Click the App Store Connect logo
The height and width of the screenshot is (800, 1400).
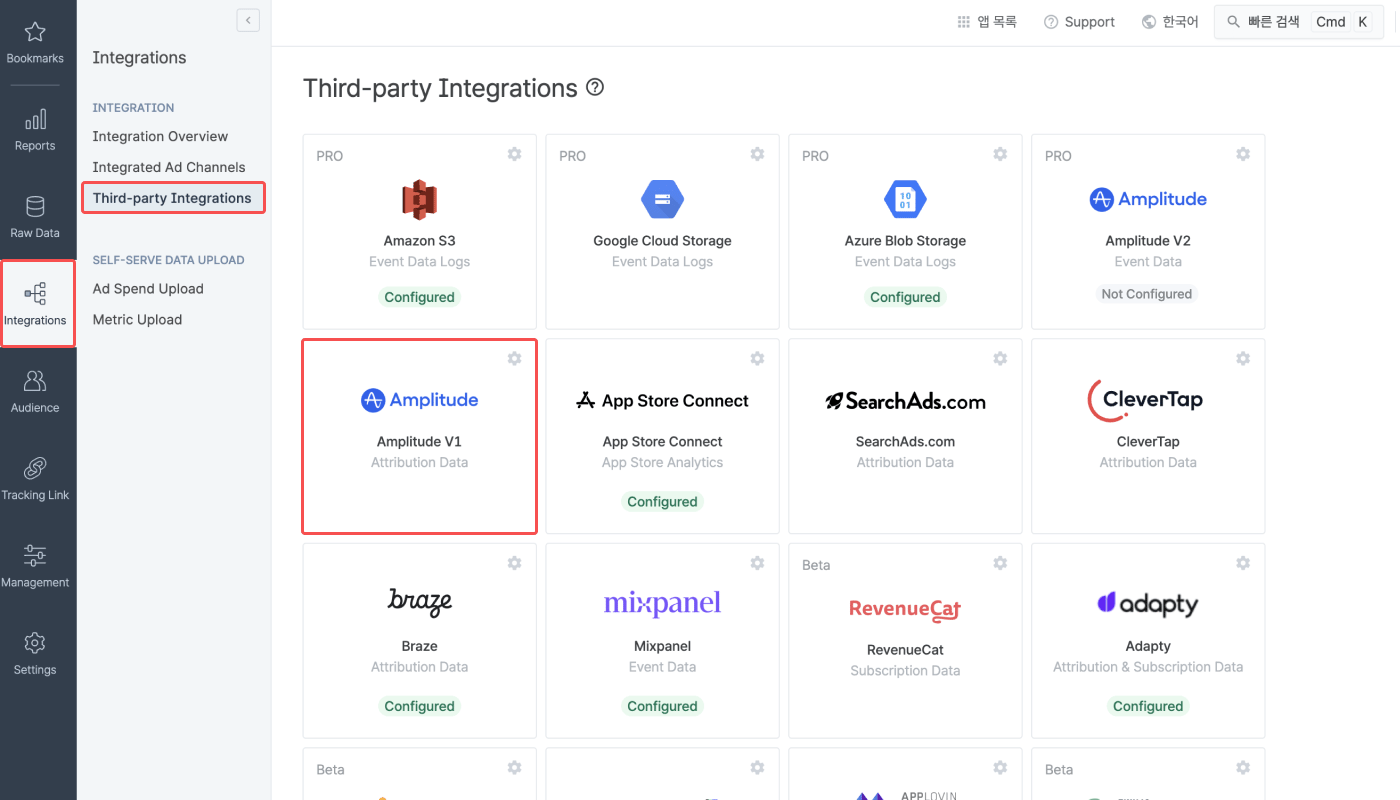[x=662, y=400]
